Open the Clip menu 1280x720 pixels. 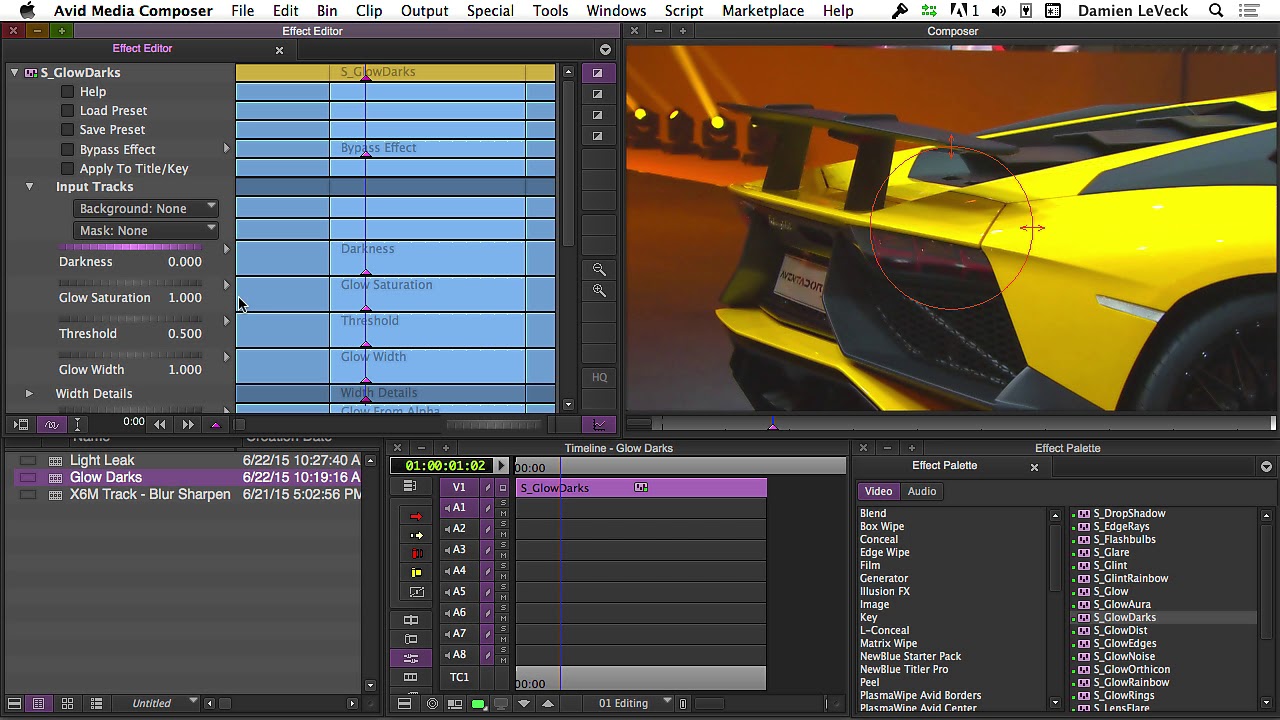(369, 11)
